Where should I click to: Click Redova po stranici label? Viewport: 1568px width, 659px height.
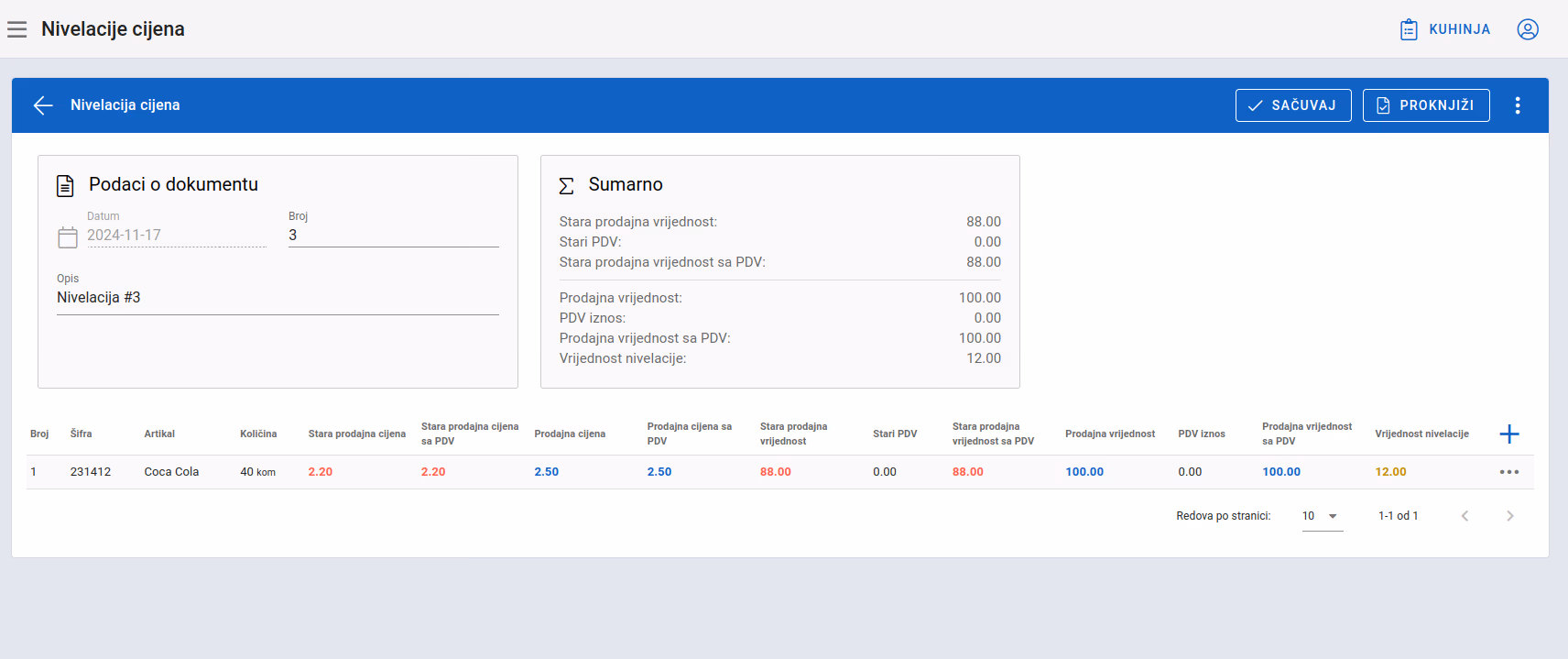point(1224,516)
